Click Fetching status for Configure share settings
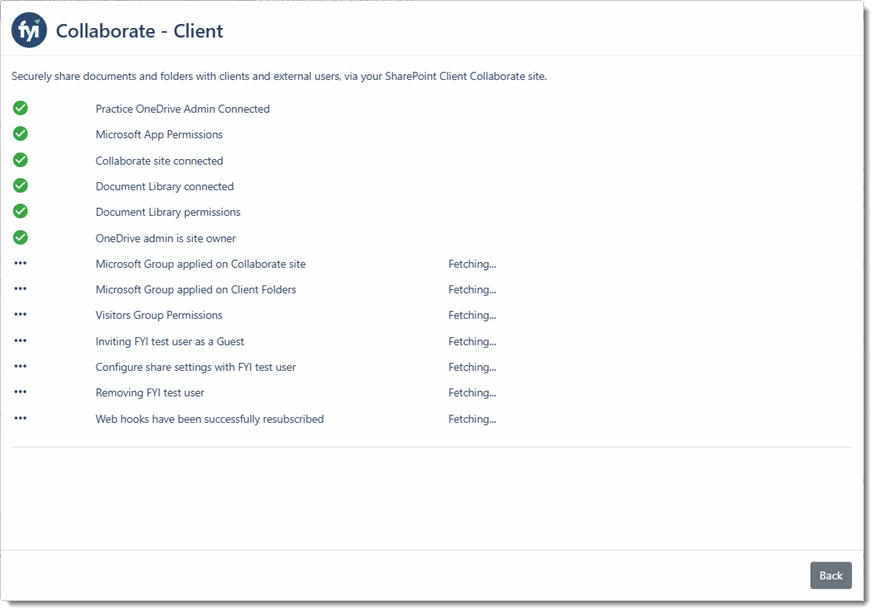 (472, 368)
